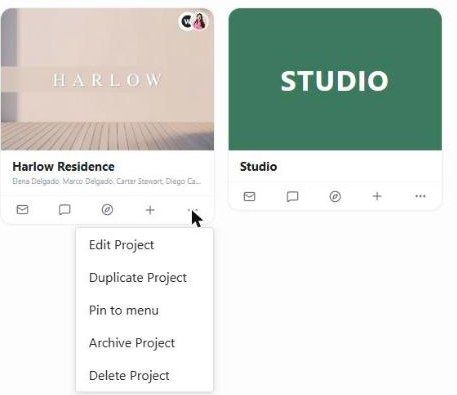Open more options on Studio card
Viewport: 457px width, 395px height.
click(x=420, y=196)
